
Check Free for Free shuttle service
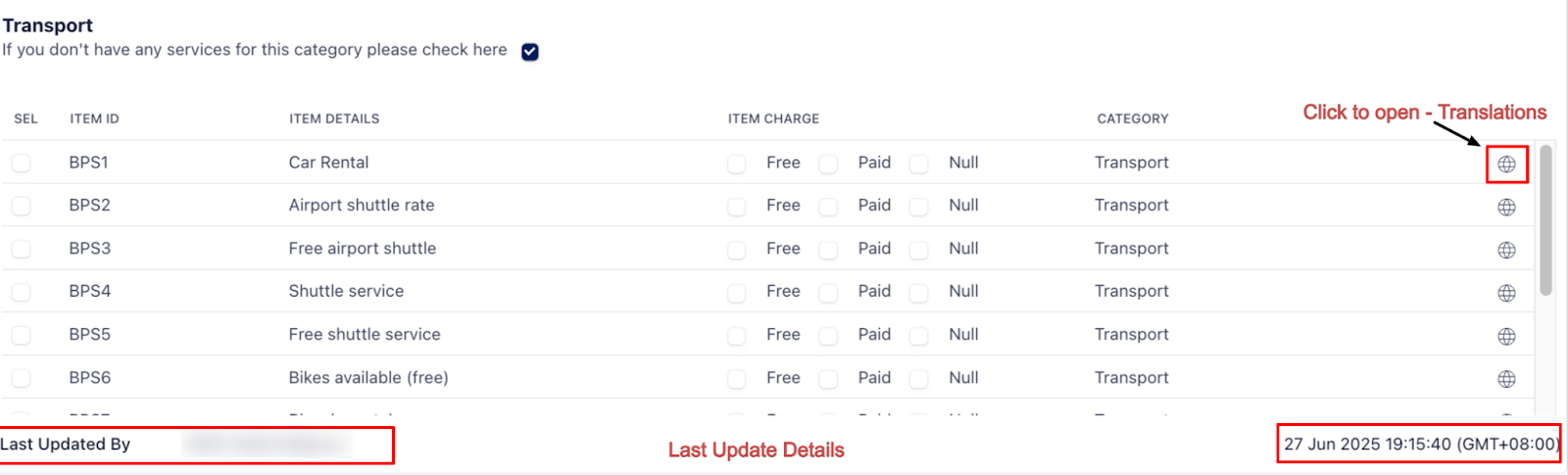(x=737, y=336)
